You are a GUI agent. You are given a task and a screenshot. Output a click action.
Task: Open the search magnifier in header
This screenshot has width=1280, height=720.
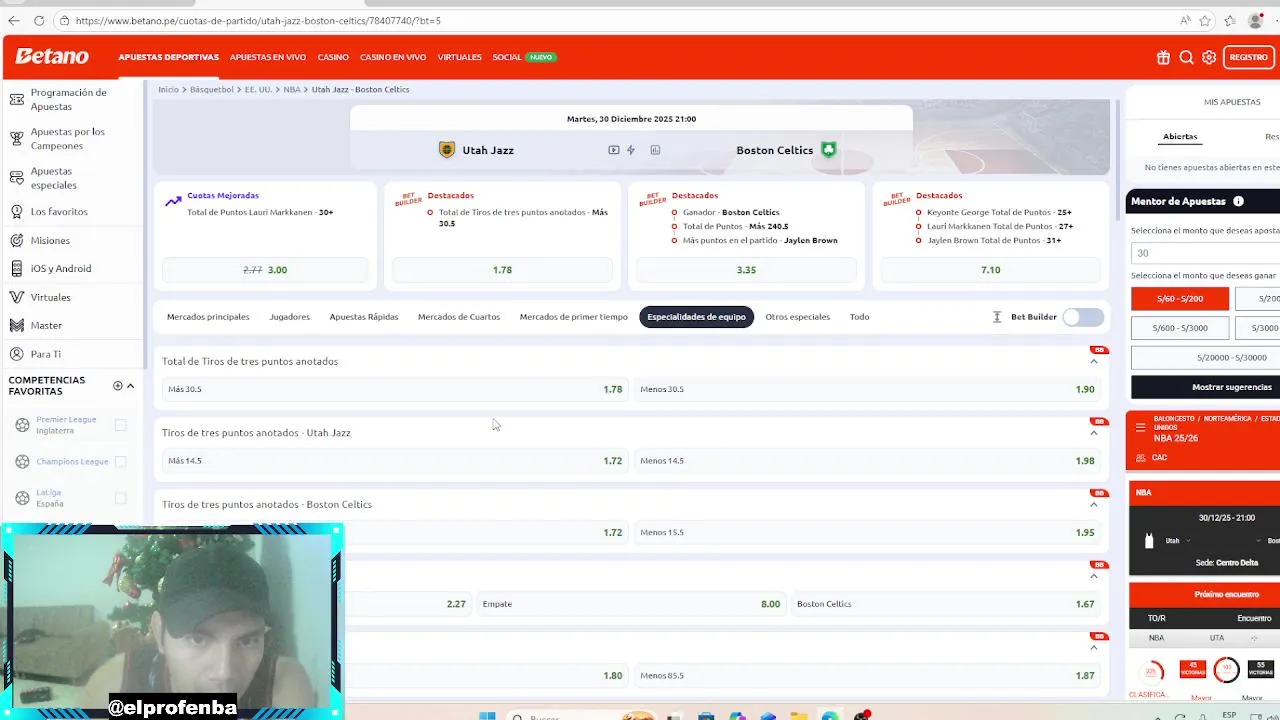(1186, 57)
